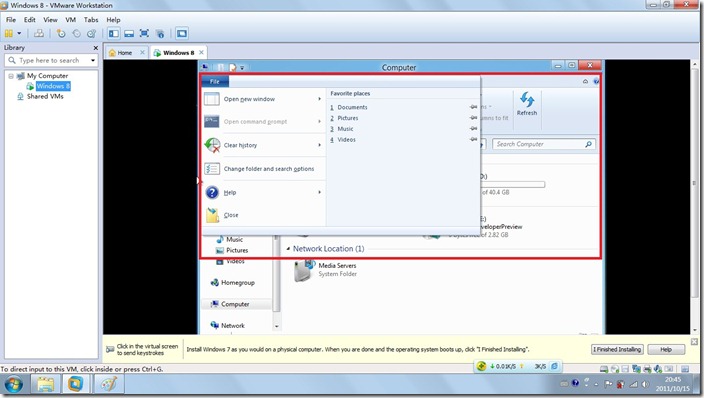Minimize the ribbon with the chevron icon
This screenshot has height=398, width=704.
(x=585, y=81)
